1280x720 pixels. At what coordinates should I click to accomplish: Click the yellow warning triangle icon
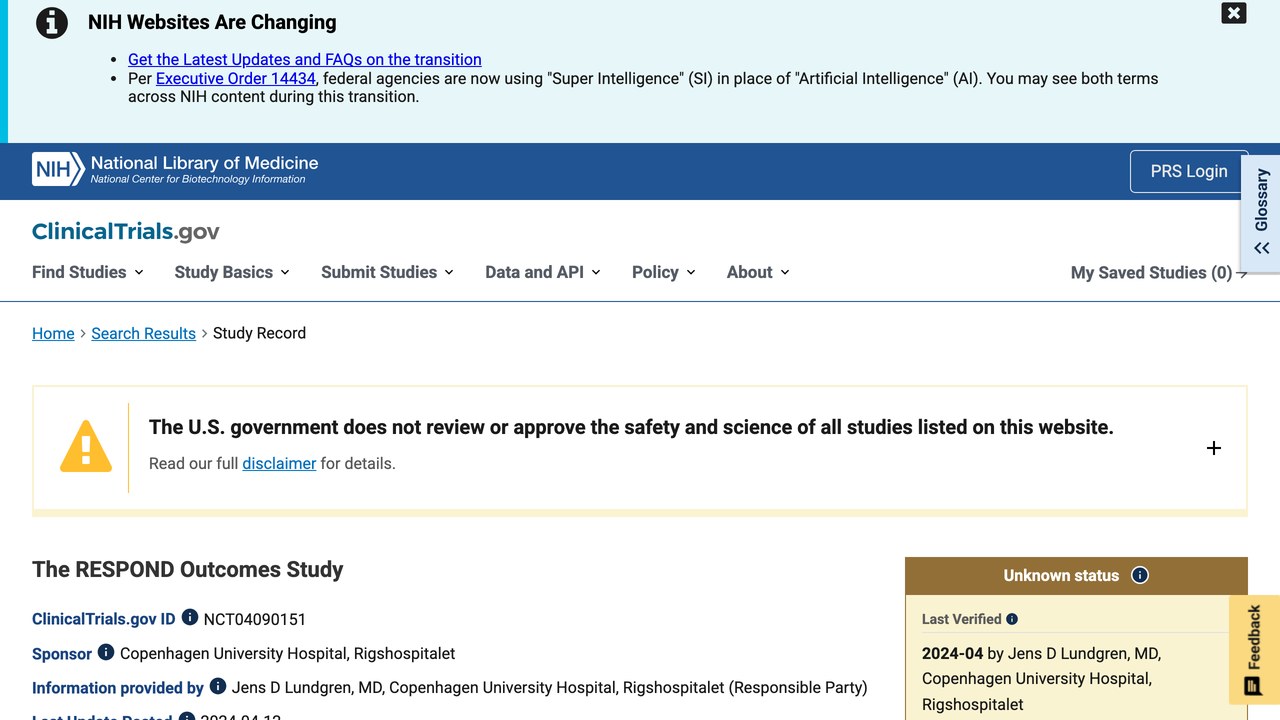click(x=86, y=446)
